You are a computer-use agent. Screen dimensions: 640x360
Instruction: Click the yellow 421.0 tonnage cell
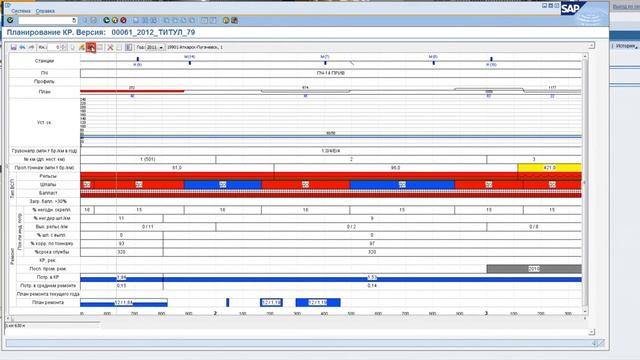click(549, 168)
